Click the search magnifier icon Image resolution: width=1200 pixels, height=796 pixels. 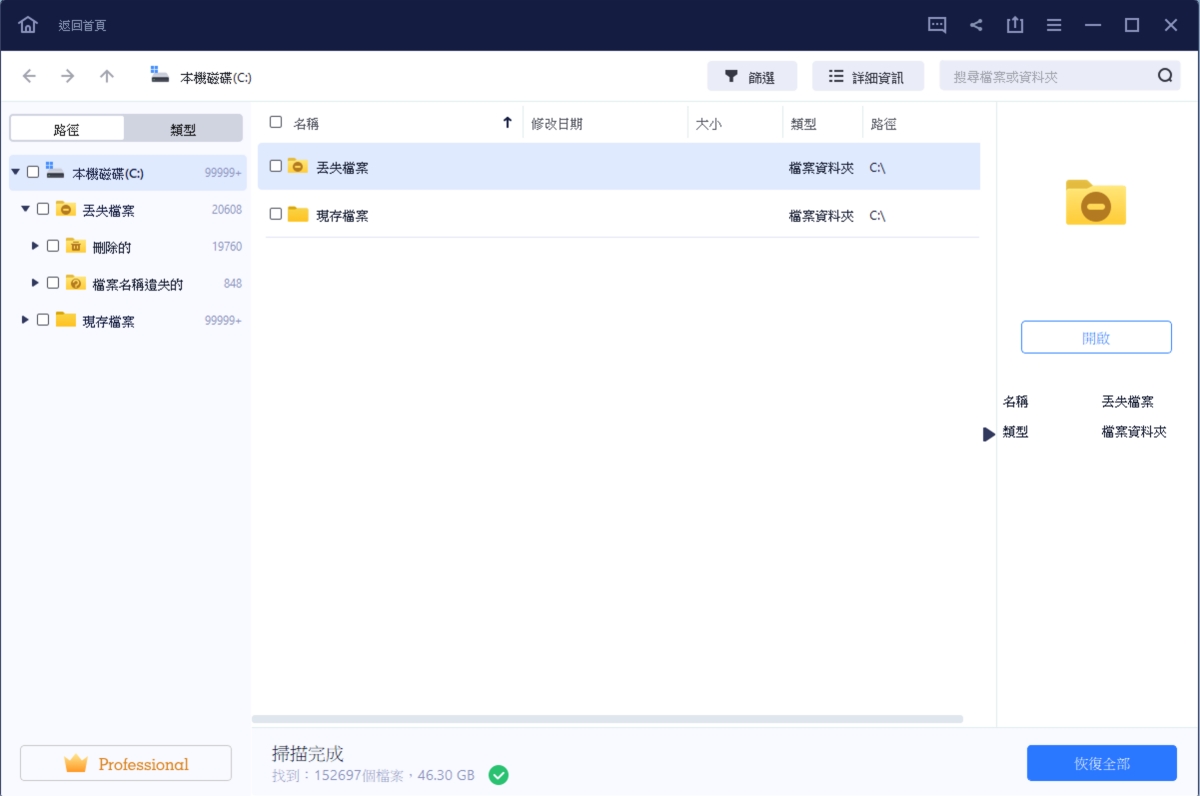pyautogui.click(x=1165, y=76)
